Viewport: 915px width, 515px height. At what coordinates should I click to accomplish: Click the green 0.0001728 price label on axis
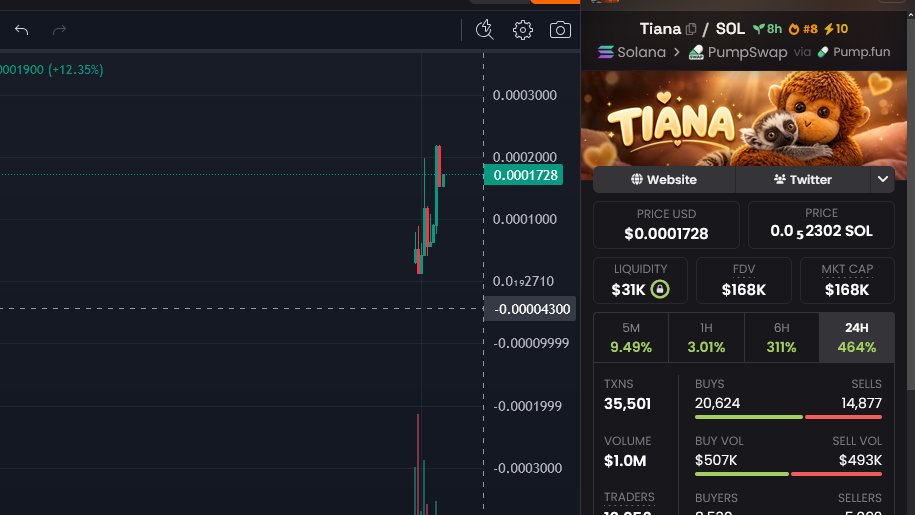coord(523,175)
